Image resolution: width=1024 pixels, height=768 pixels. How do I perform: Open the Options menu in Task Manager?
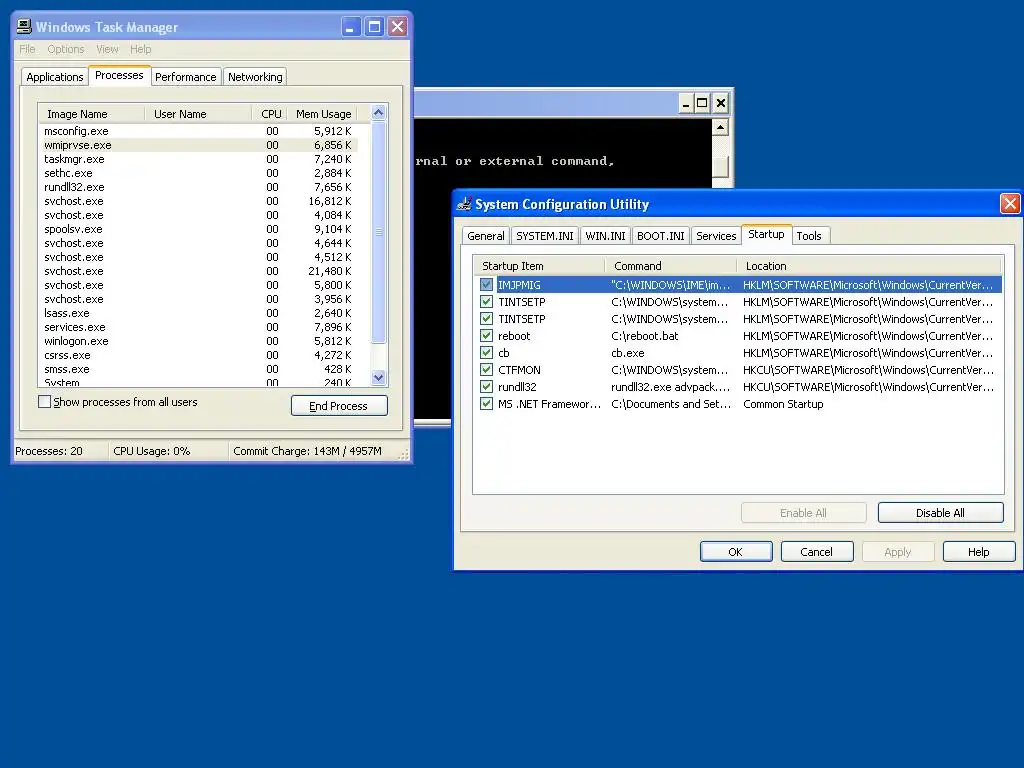coord(65,49)
